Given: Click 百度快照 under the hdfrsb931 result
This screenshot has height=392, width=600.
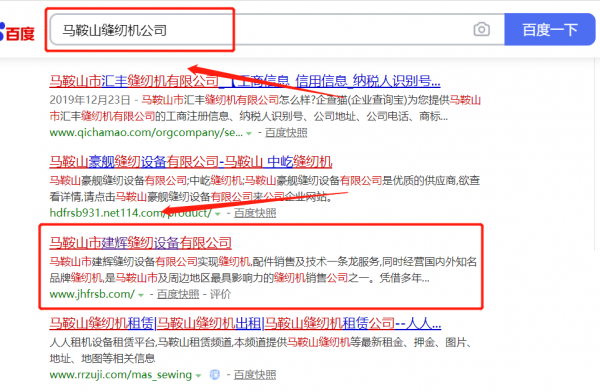Looking at the screenshot, I should [x=255, y=213].
